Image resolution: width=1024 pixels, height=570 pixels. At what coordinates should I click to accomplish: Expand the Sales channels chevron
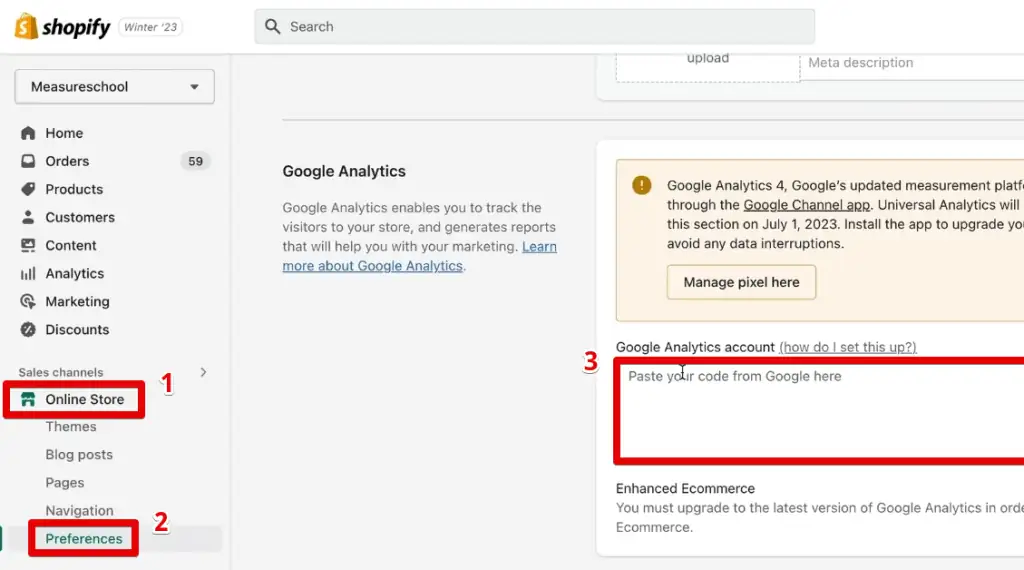click(204, 372)
